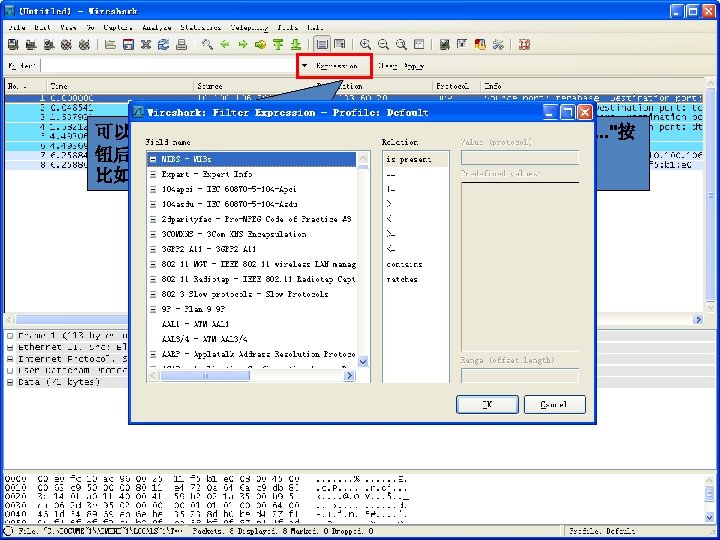Open capture options from the toolbar
The image size is (720, 540).
(x=31, y=45)
